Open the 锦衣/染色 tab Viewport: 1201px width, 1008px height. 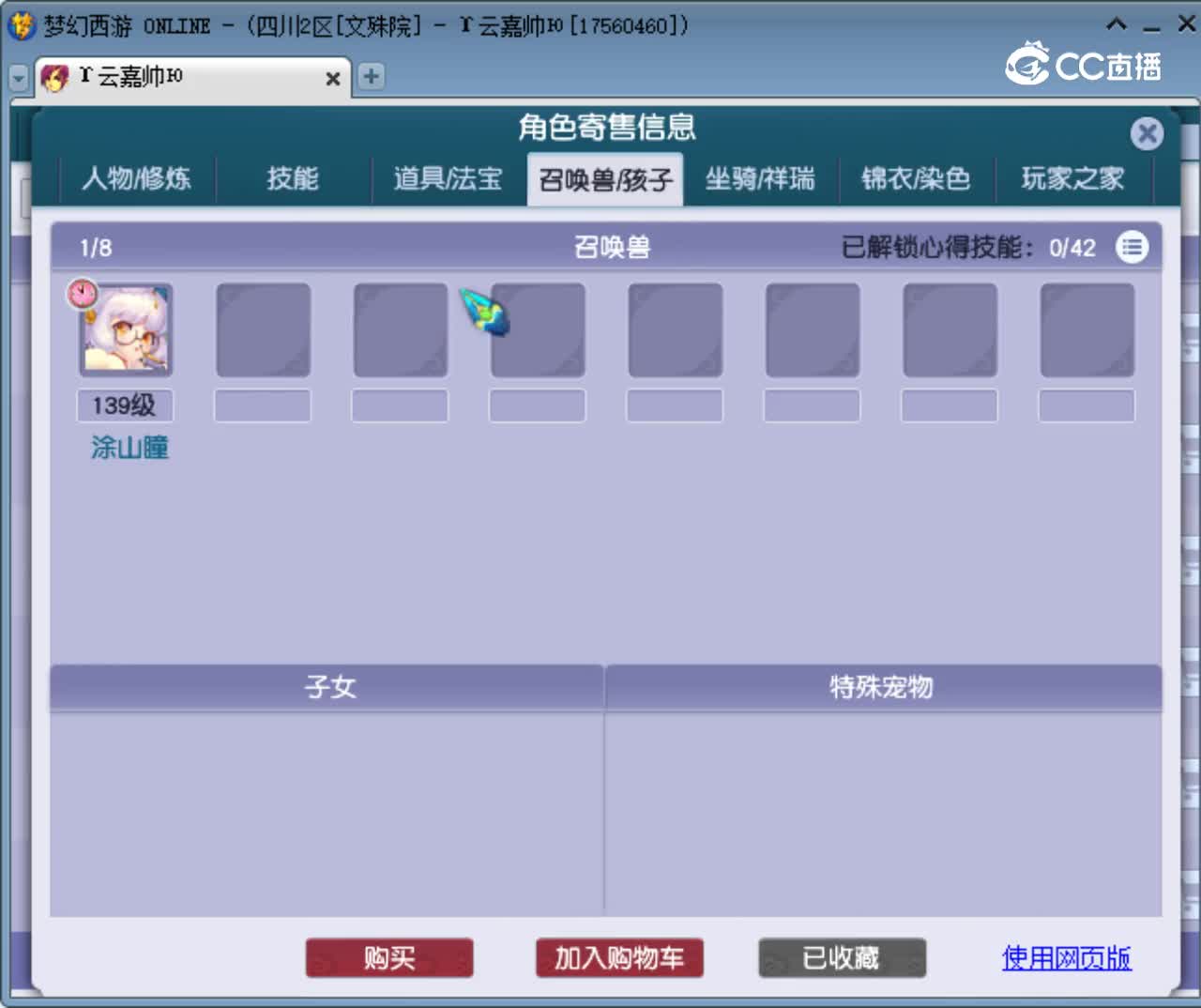pyautogui.click(x=916, y=178)
